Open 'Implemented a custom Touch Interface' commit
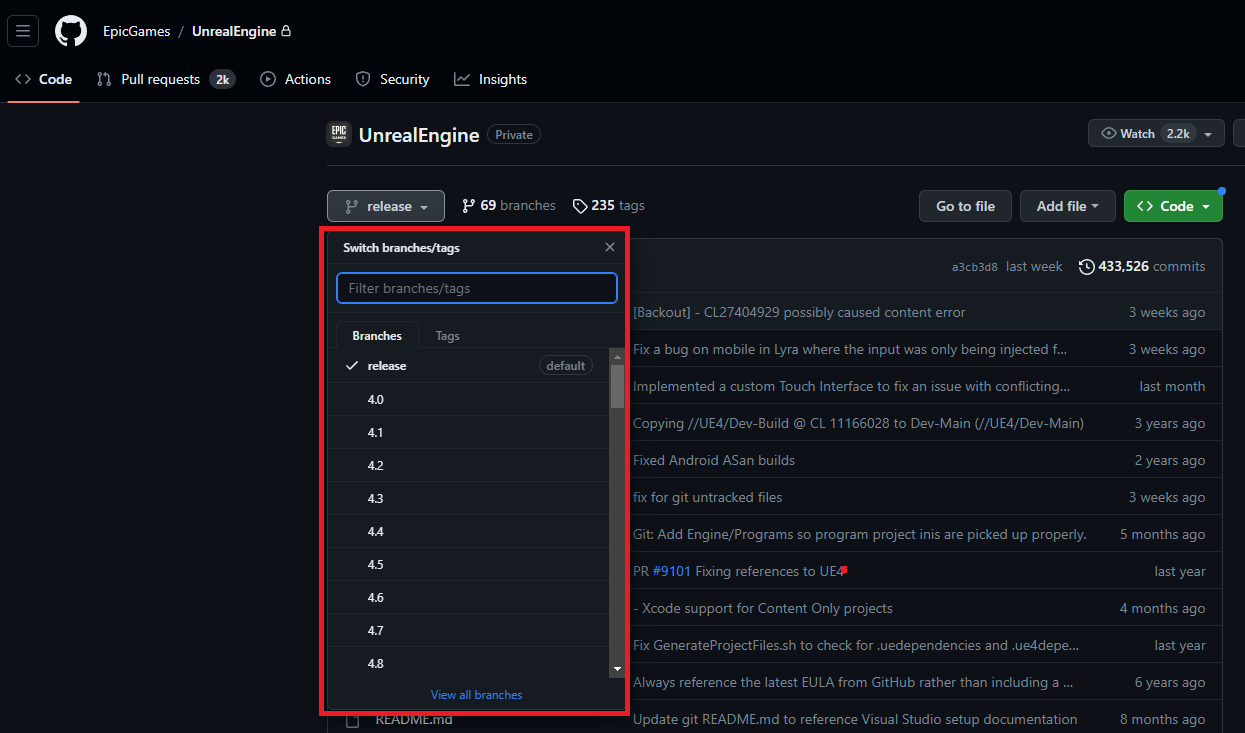Screen dimensions: 1245x733 [x=851, y=386]
